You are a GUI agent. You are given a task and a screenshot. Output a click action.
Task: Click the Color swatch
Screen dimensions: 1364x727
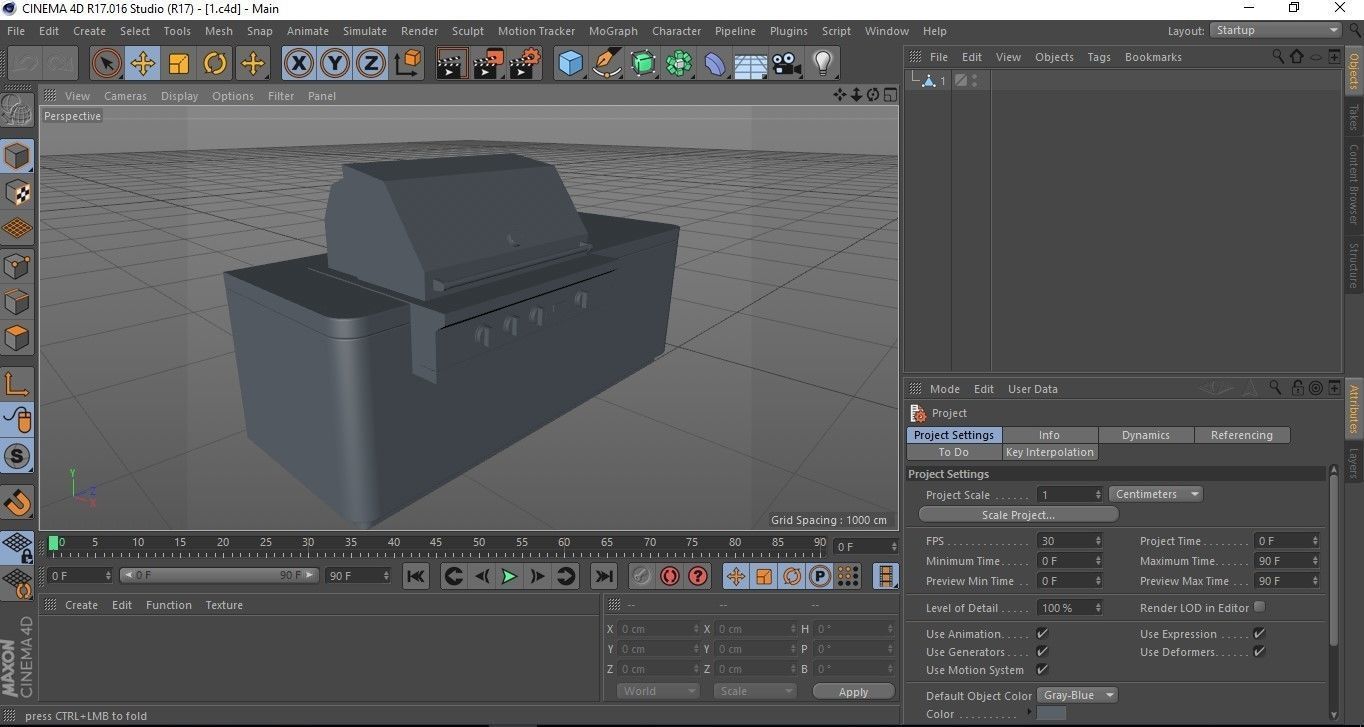tap(1051, 713)
